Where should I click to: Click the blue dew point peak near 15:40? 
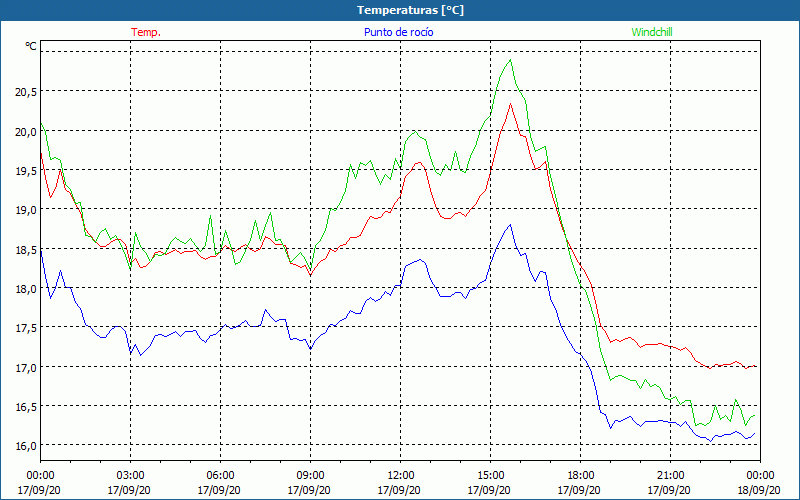(510, 224)
